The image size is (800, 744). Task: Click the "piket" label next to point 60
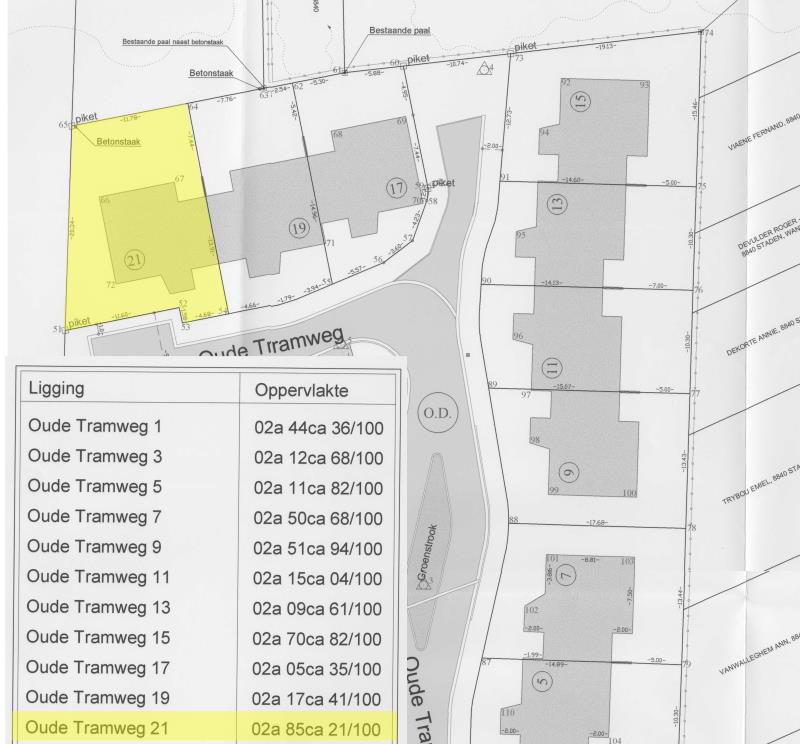[x=418, y=59]
